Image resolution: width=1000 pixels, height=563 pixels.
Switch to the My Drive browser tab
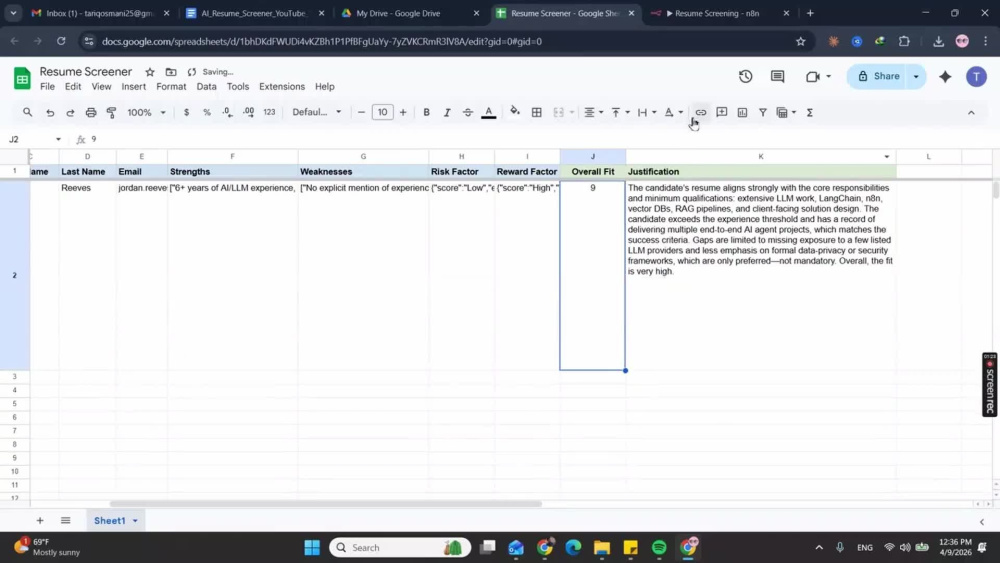pos(408,13)
